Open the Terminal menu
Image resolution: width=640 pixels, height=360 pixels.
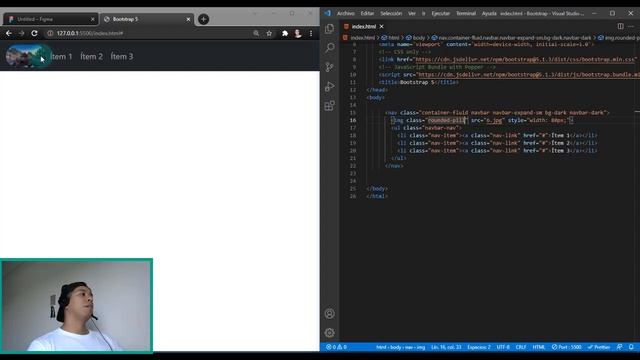pyautogui.click(x=466, y=13)
